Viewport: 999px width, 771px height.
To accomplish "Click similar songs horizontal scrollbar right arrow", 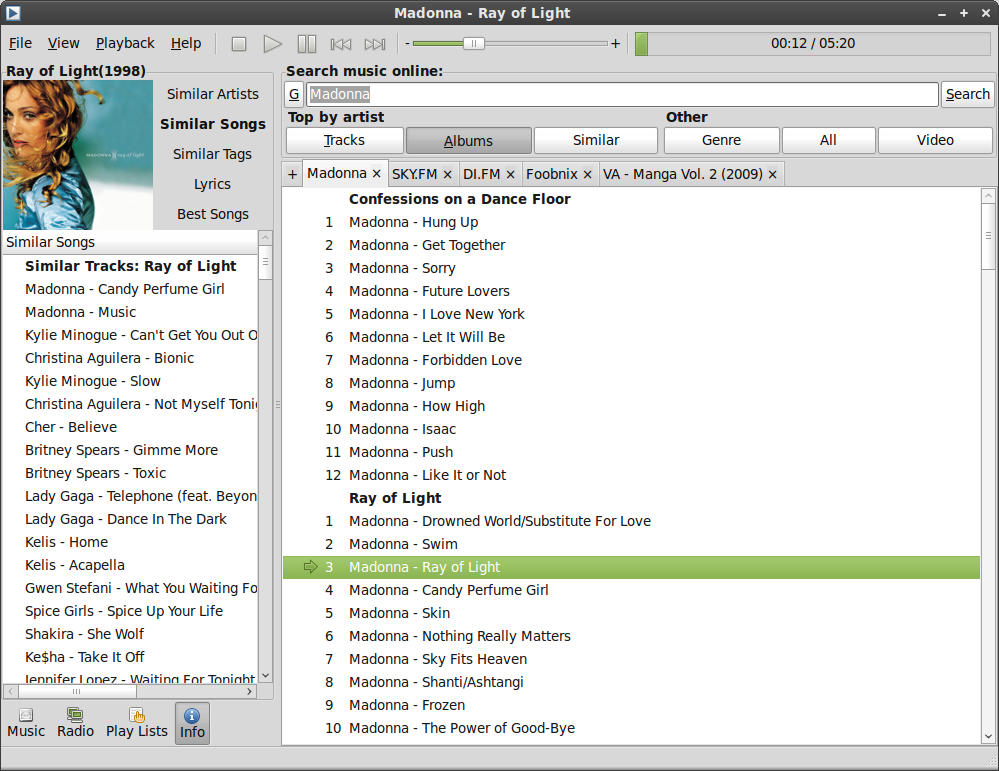I will (250, 691).
